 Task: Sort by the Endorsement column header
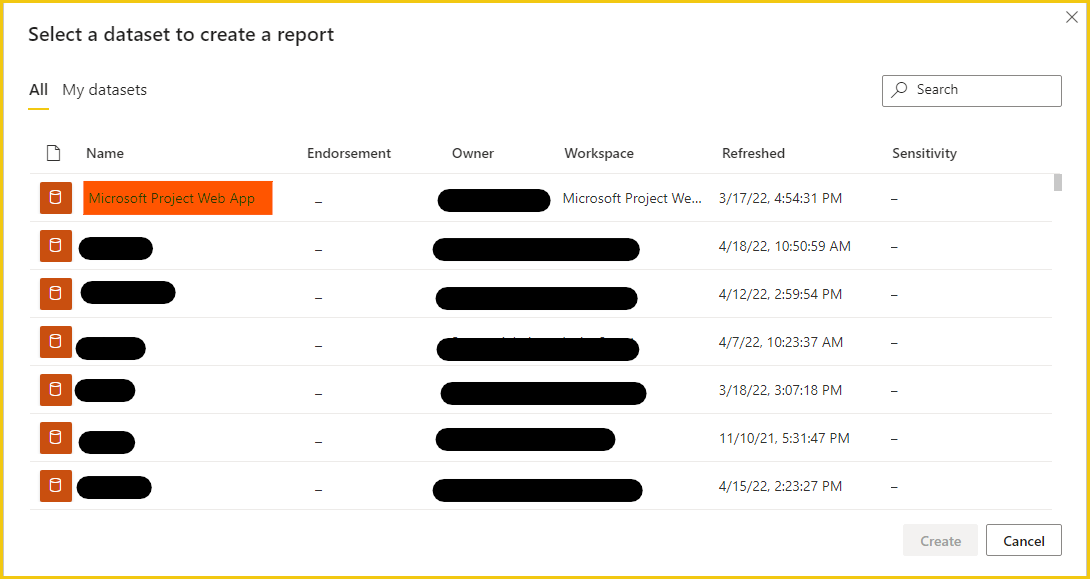point(349,154)
